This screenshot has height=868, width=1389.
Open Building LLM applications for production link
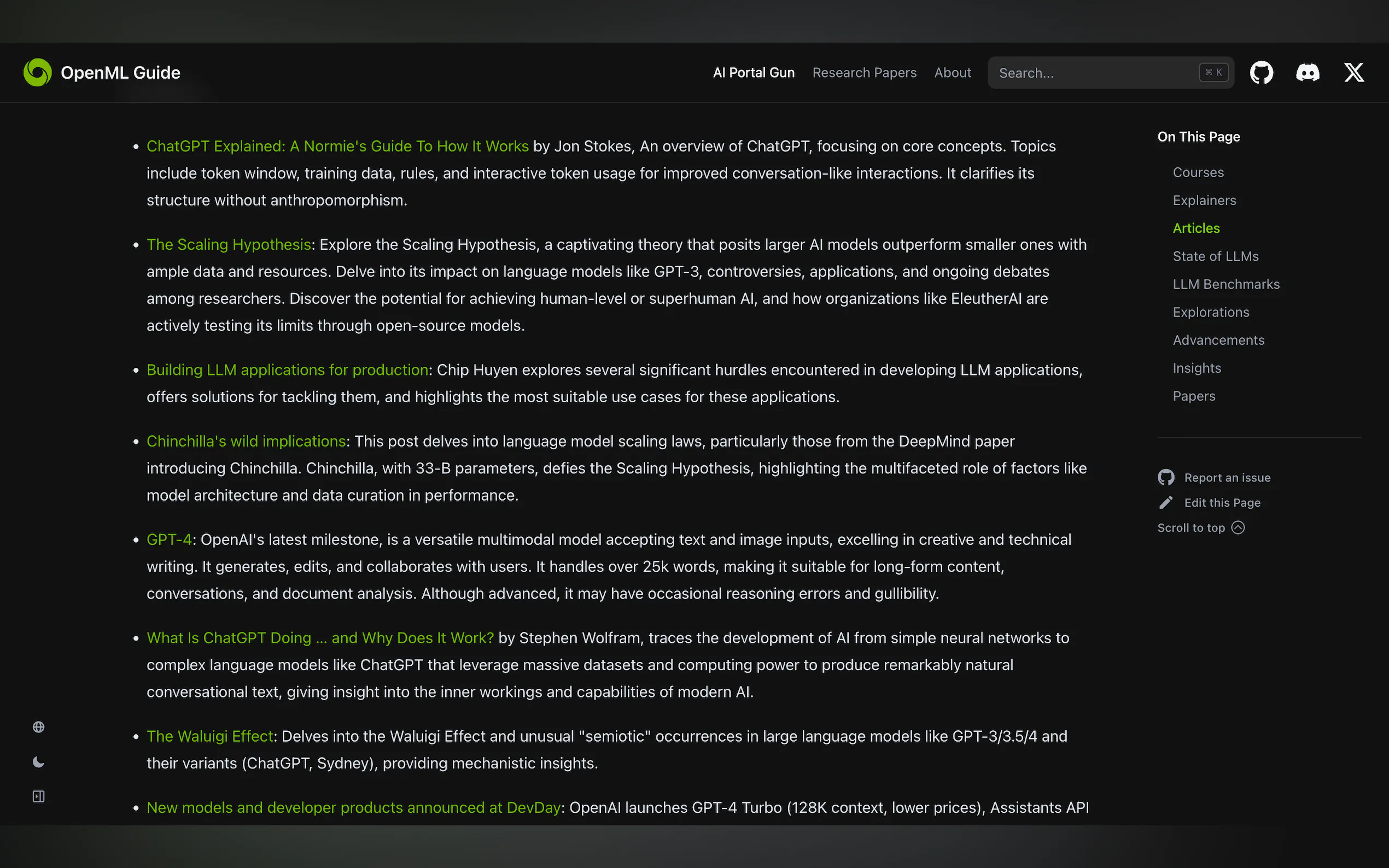288,370
